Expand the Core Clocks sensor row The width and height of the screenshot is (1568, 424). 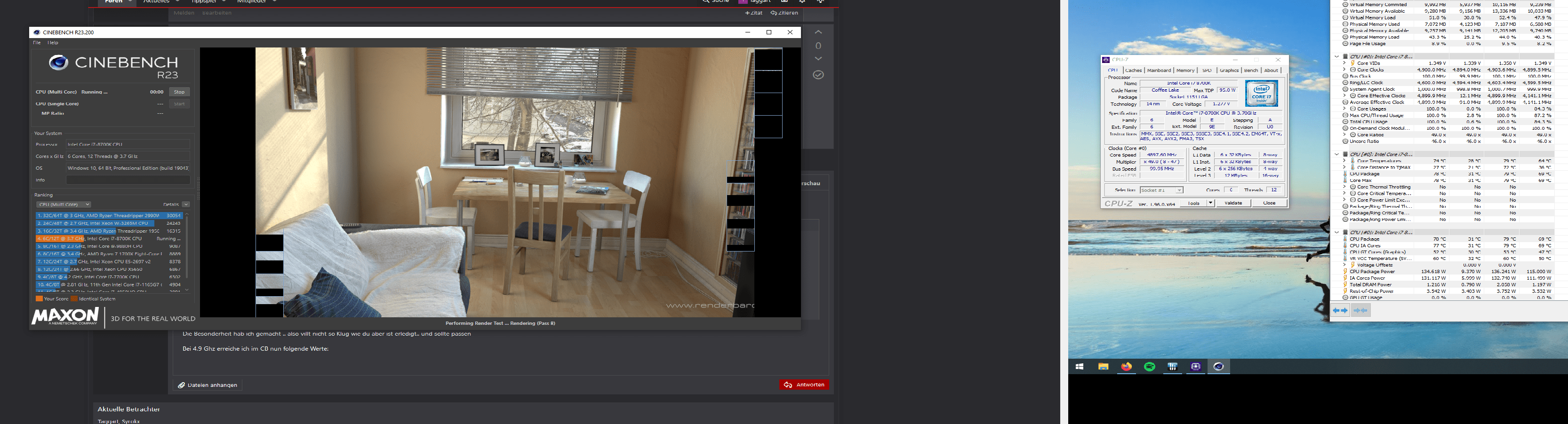[x=1344, y=70]
